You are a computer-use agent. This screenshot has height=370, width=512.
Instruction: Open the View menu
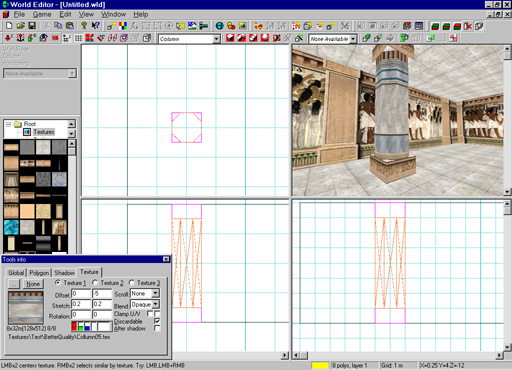(x=86, y=14)
